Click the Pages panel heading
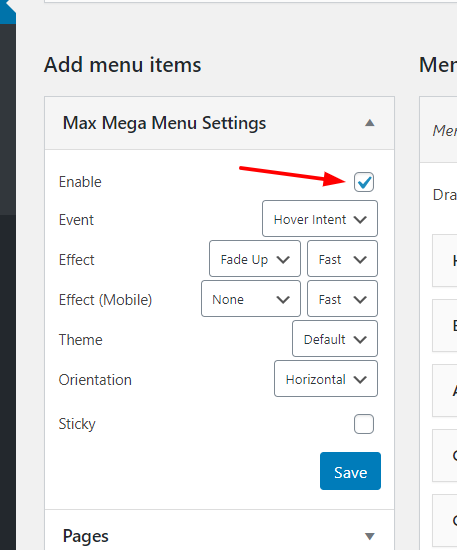The height and width of the screenshot is (550, 457). [86, 536]
